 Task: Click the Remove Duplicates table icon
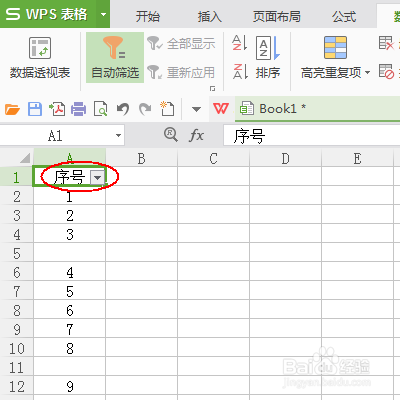click(386, 43)
